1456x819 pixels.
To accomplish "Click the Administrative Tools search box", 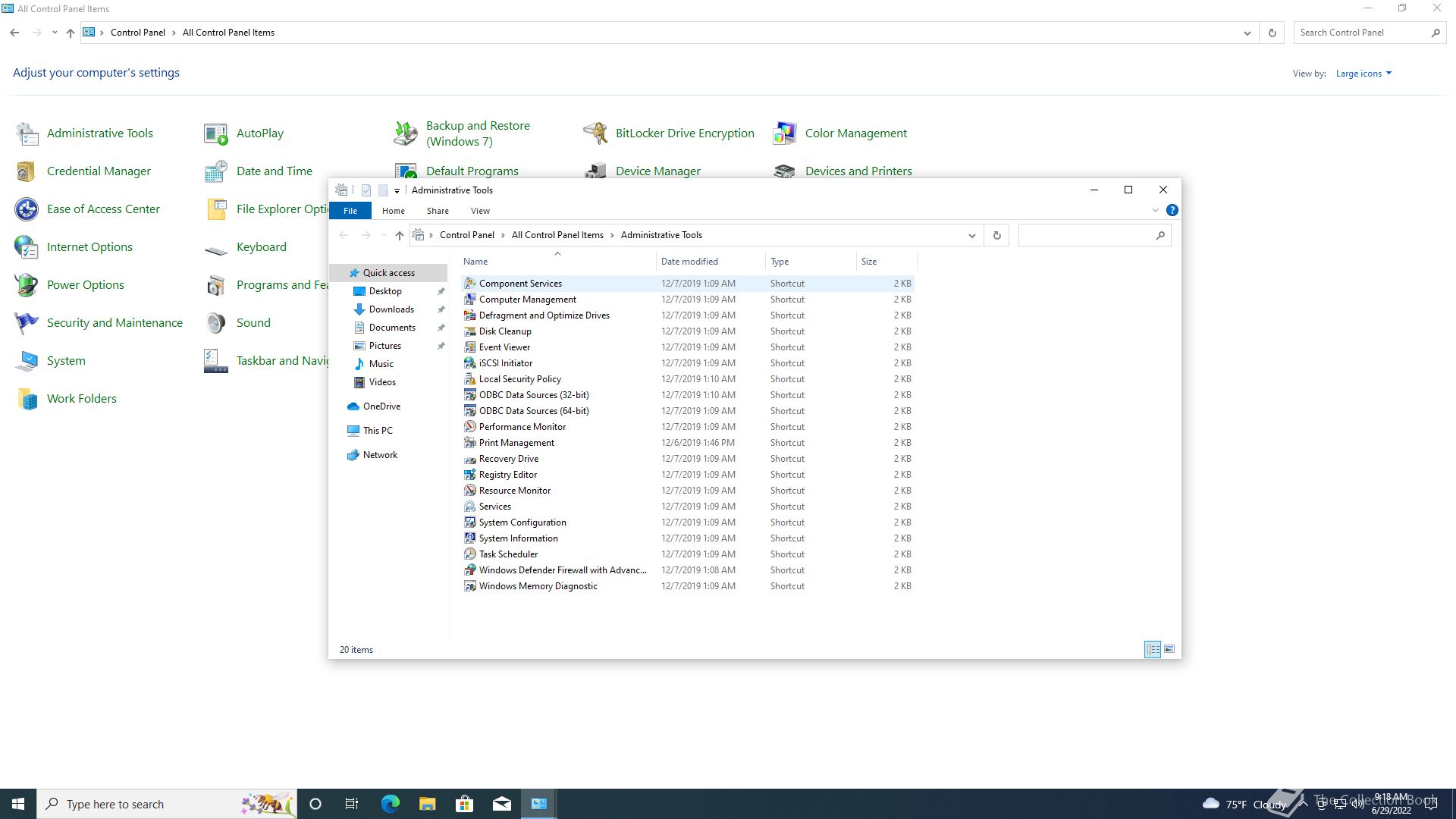I will (x=1094, y=235).
